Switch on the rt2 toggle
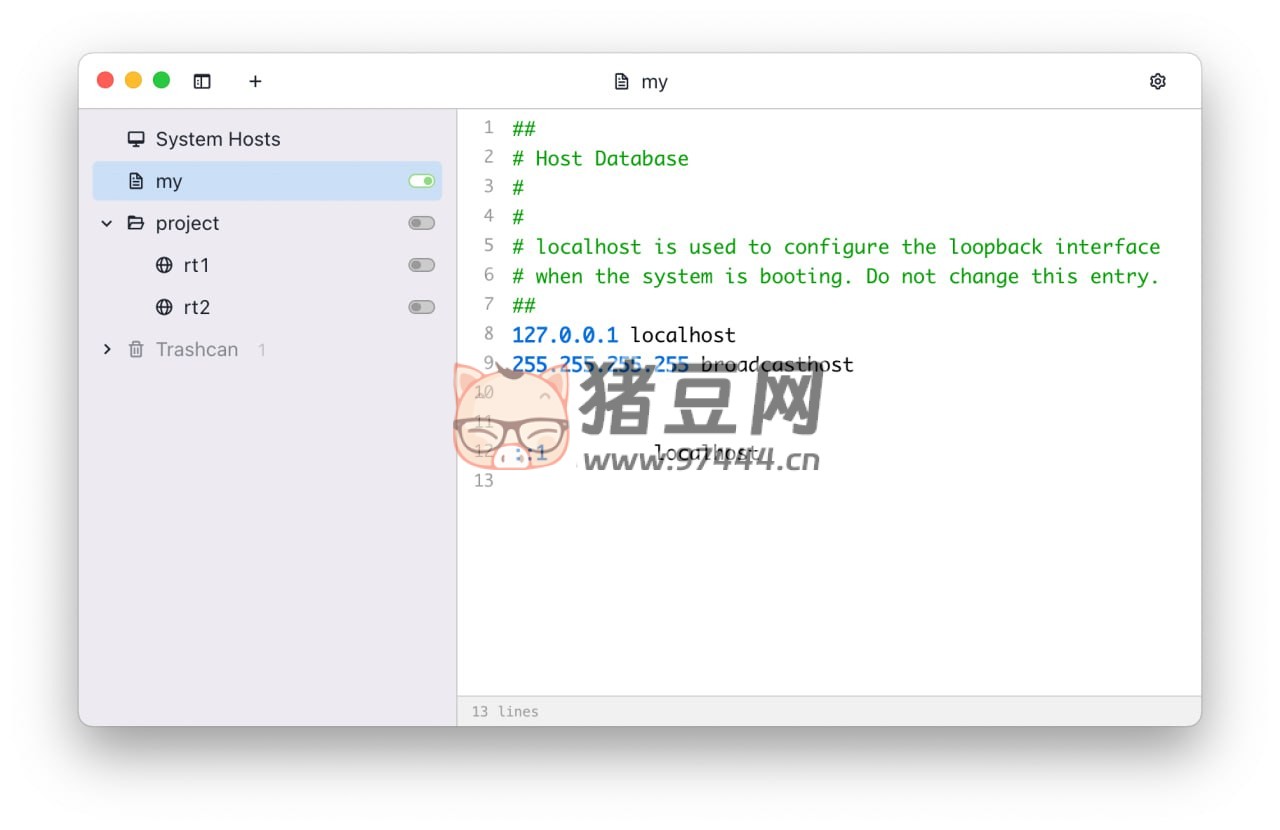 pyautogui.click(x=421, y=307)
